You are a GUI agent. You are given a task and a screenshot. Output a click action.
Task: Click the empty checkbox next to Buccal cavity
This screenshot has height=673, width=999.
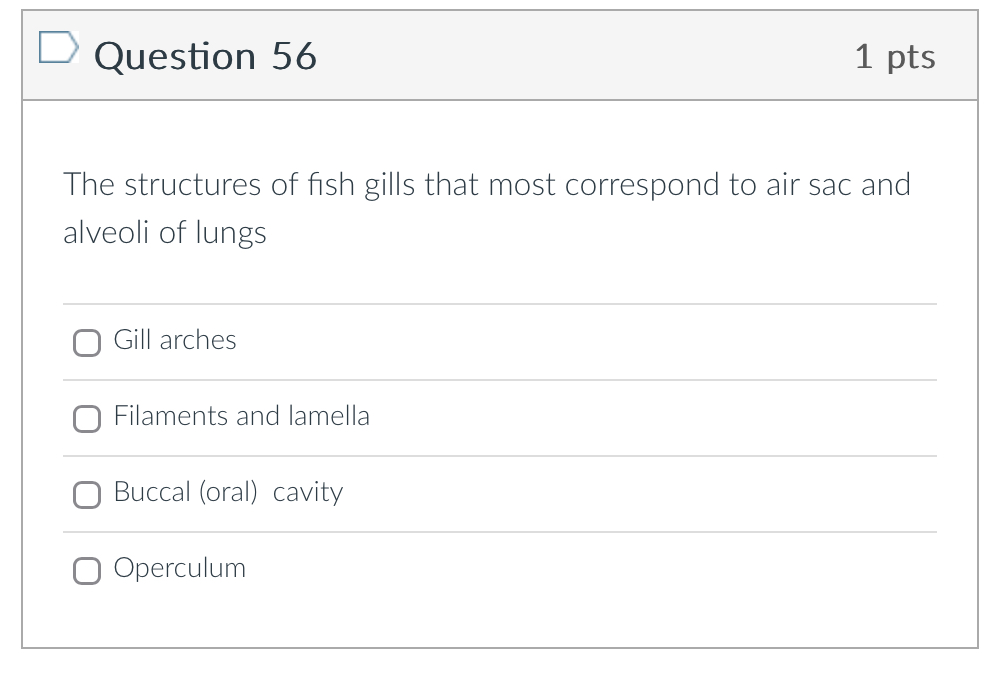pyautogui.click(x=87, y=495)
